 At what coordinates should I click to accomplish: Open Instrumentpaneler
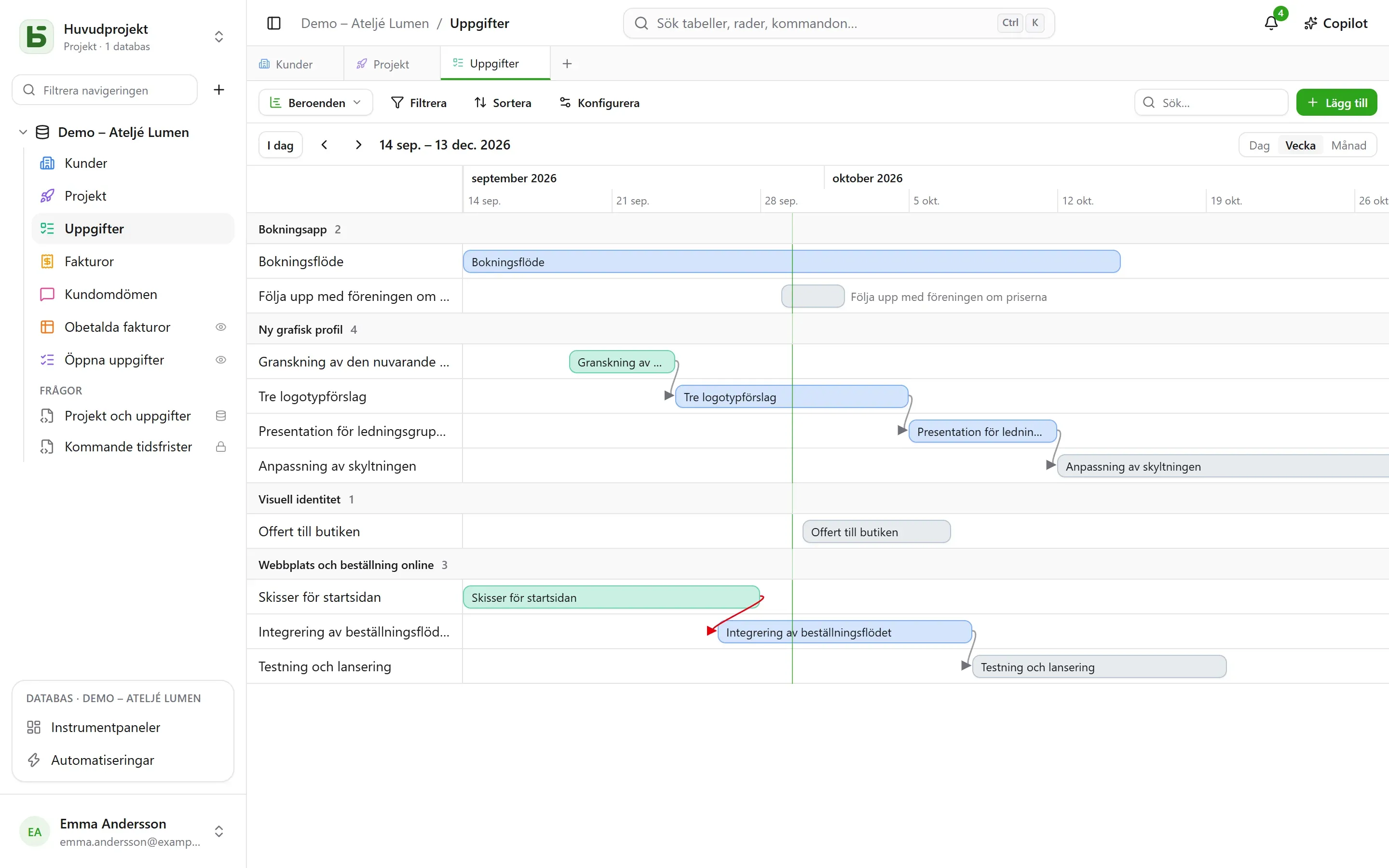pos(123,727)
